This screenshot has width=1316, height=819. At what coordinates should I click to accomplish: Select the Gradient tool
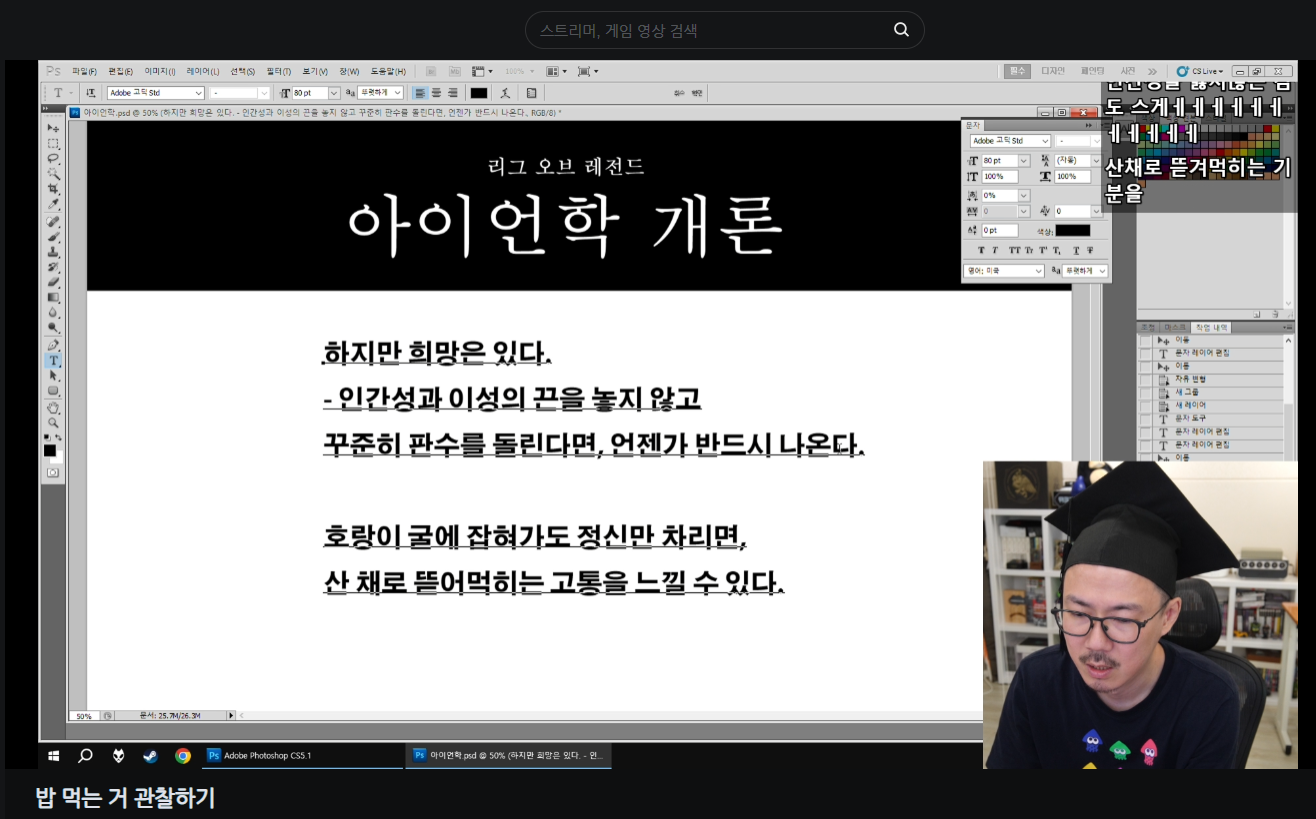(53, 297)
